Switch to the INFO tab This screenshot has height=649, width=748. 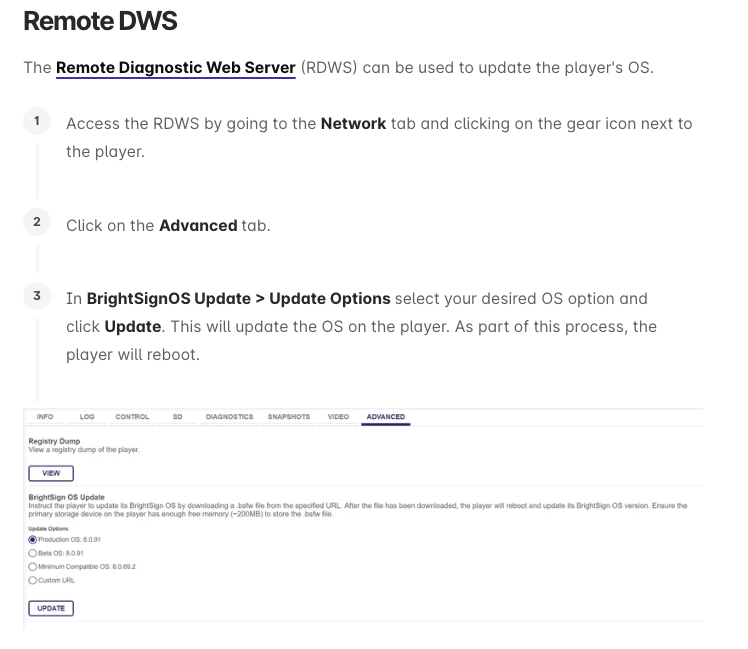[45, 417]
